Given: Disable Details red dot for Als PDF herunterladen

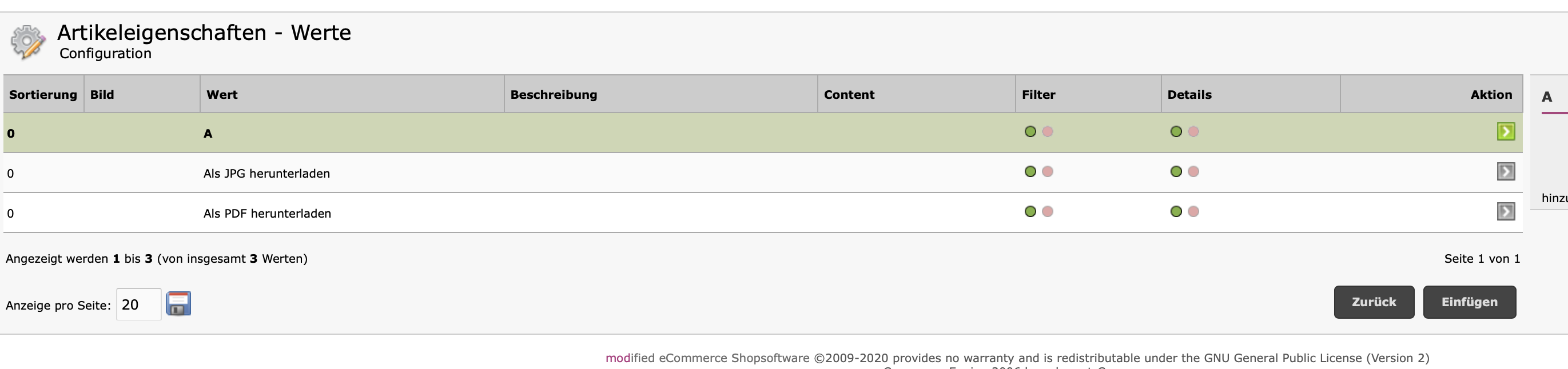Looking at the screenshot, I should (1193, 211).
